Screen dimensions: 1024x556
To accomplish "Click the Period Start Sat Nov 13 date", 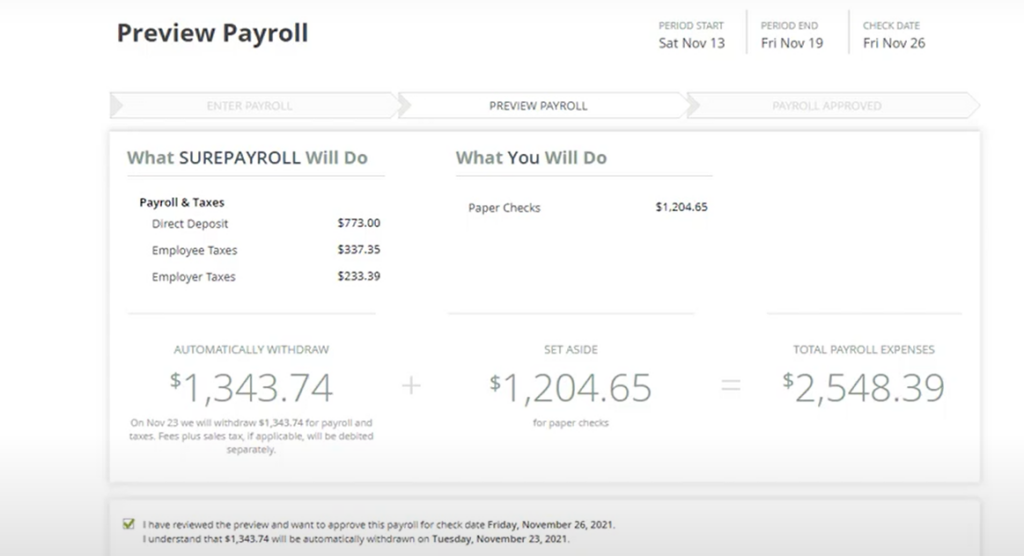I will click(692, 43).
